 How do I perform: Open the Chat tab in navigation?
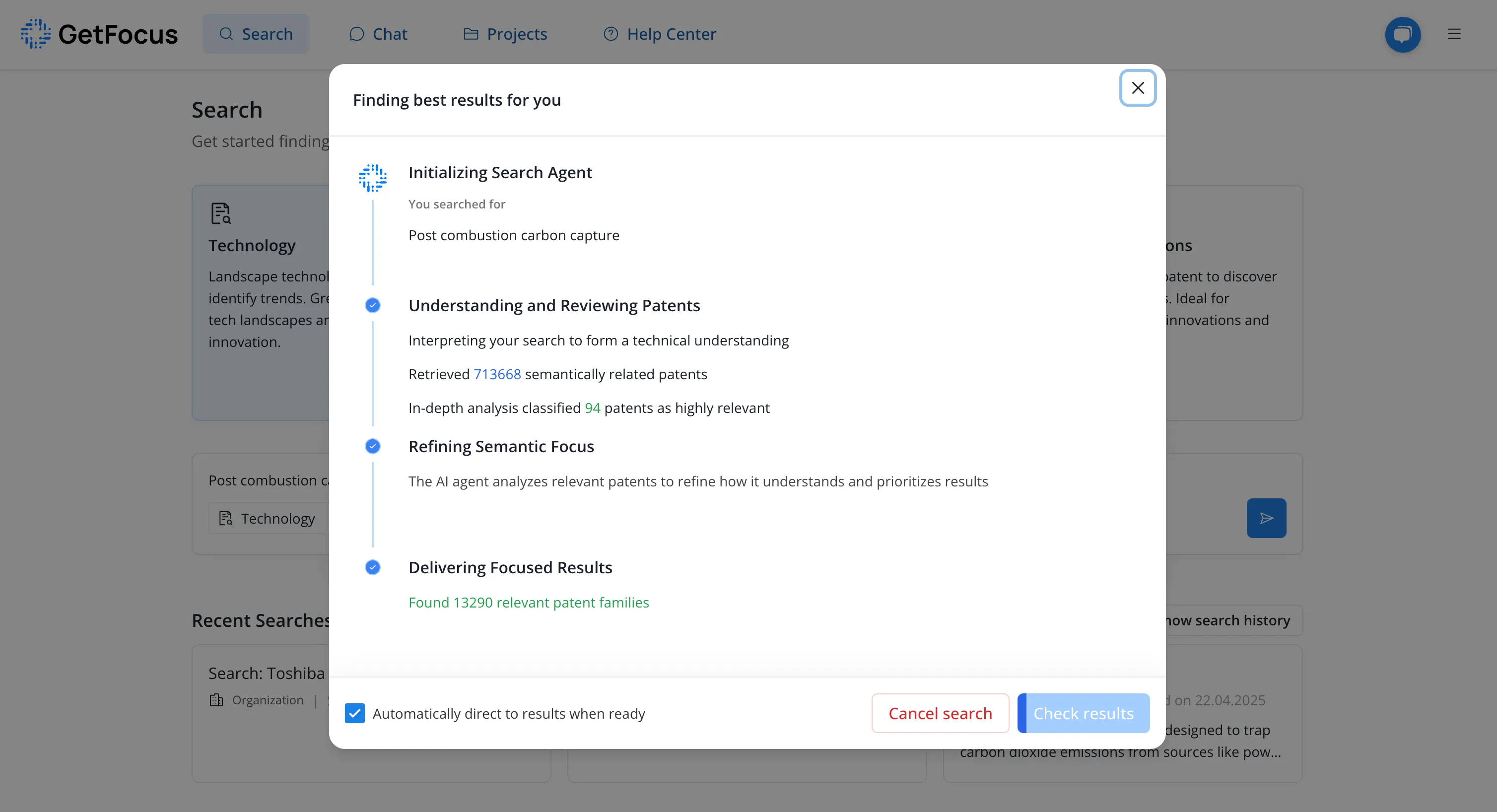click(378, 34)
